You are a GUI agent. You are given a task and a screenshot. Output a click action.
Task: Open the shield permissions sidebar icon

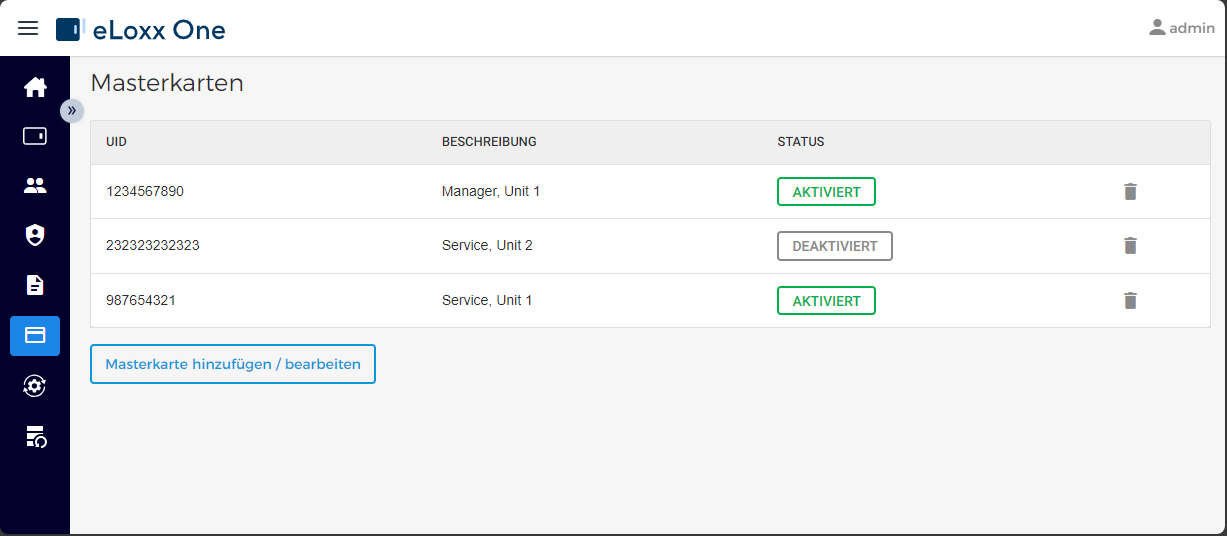coord(35,236)
